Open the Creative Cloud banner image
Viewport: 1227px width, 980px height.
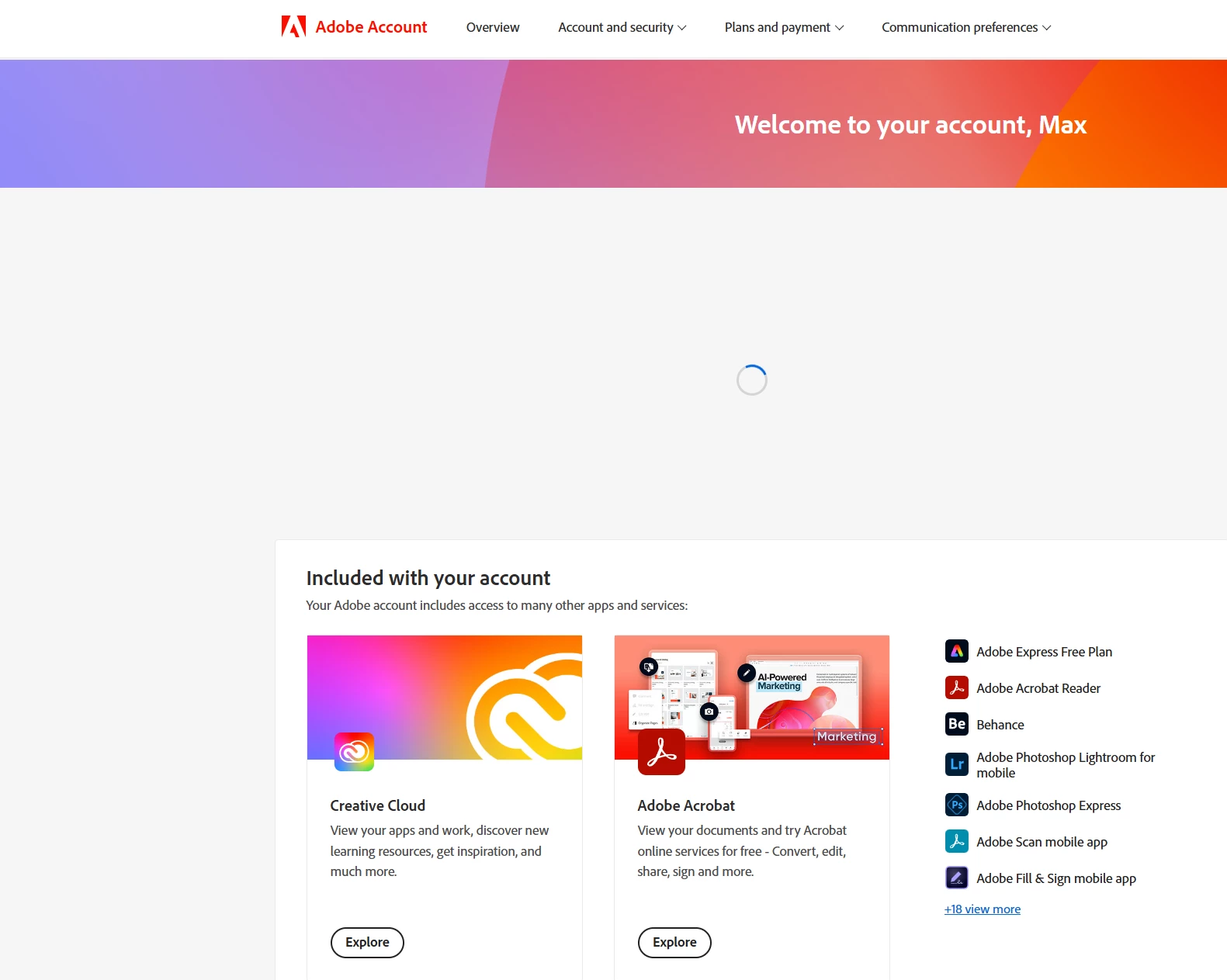pyautogui.click(x=445, y=697)
